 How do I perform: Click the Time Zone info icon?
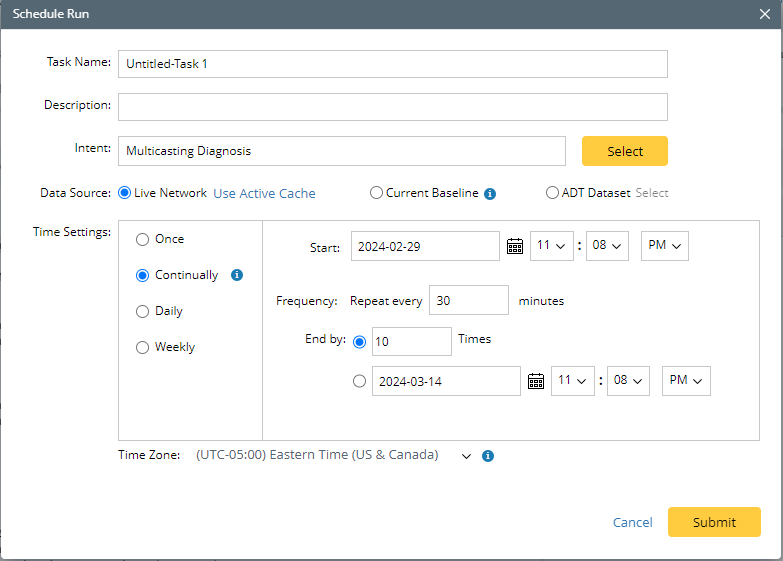488,456
